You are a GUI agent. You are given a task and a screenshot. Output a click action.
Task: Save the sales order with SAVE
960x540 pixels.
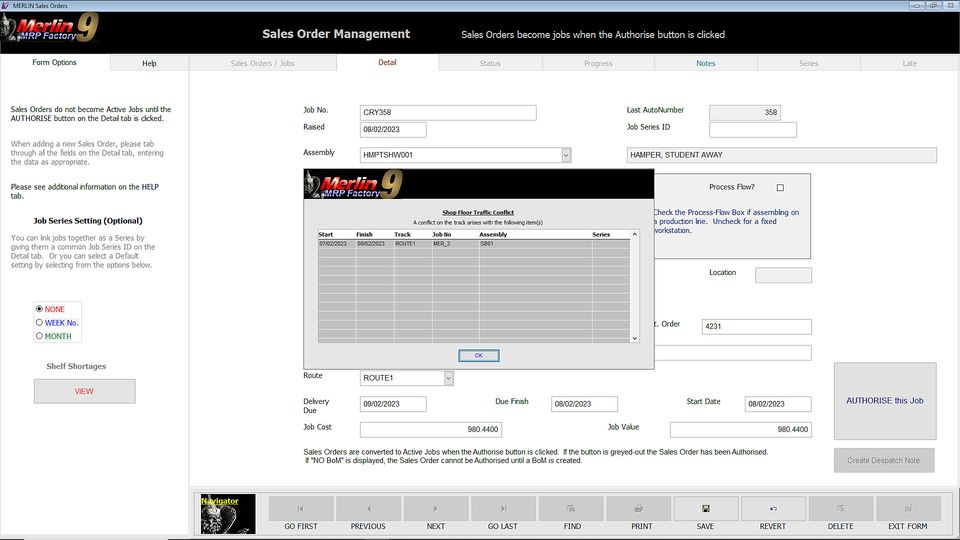tap(706, 509)
